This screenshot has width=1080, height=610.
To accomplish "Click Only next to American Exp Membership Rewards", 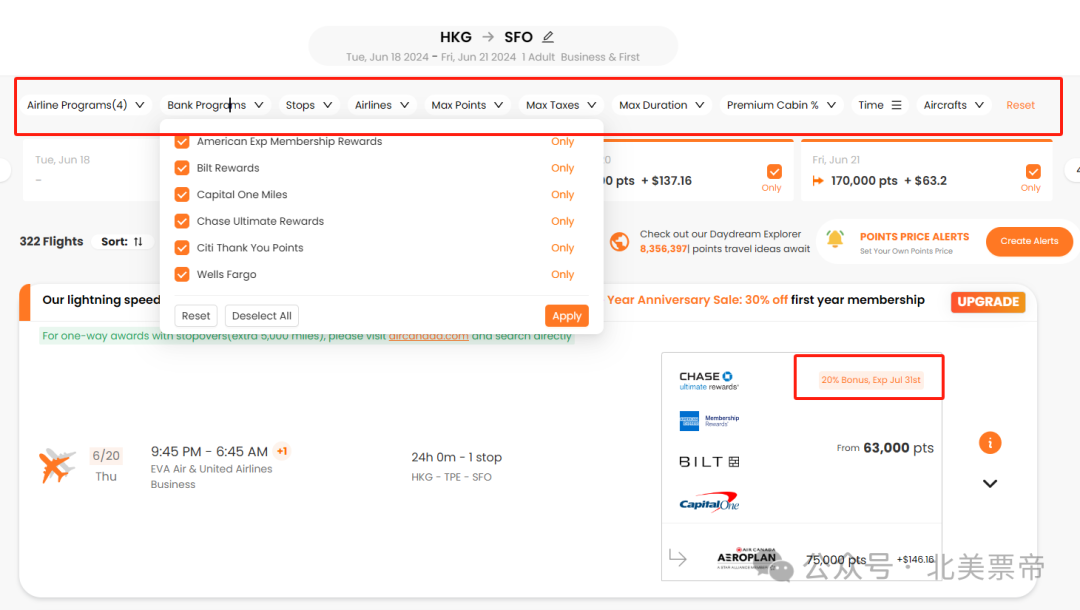I will click(562, 141).
